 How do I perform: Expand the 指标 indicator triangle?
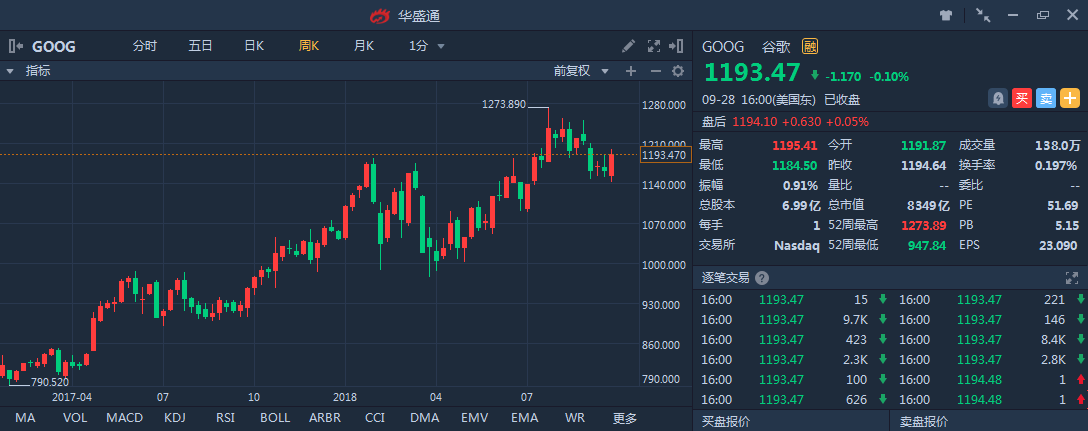pyautogui.click(x=10, y=71)
